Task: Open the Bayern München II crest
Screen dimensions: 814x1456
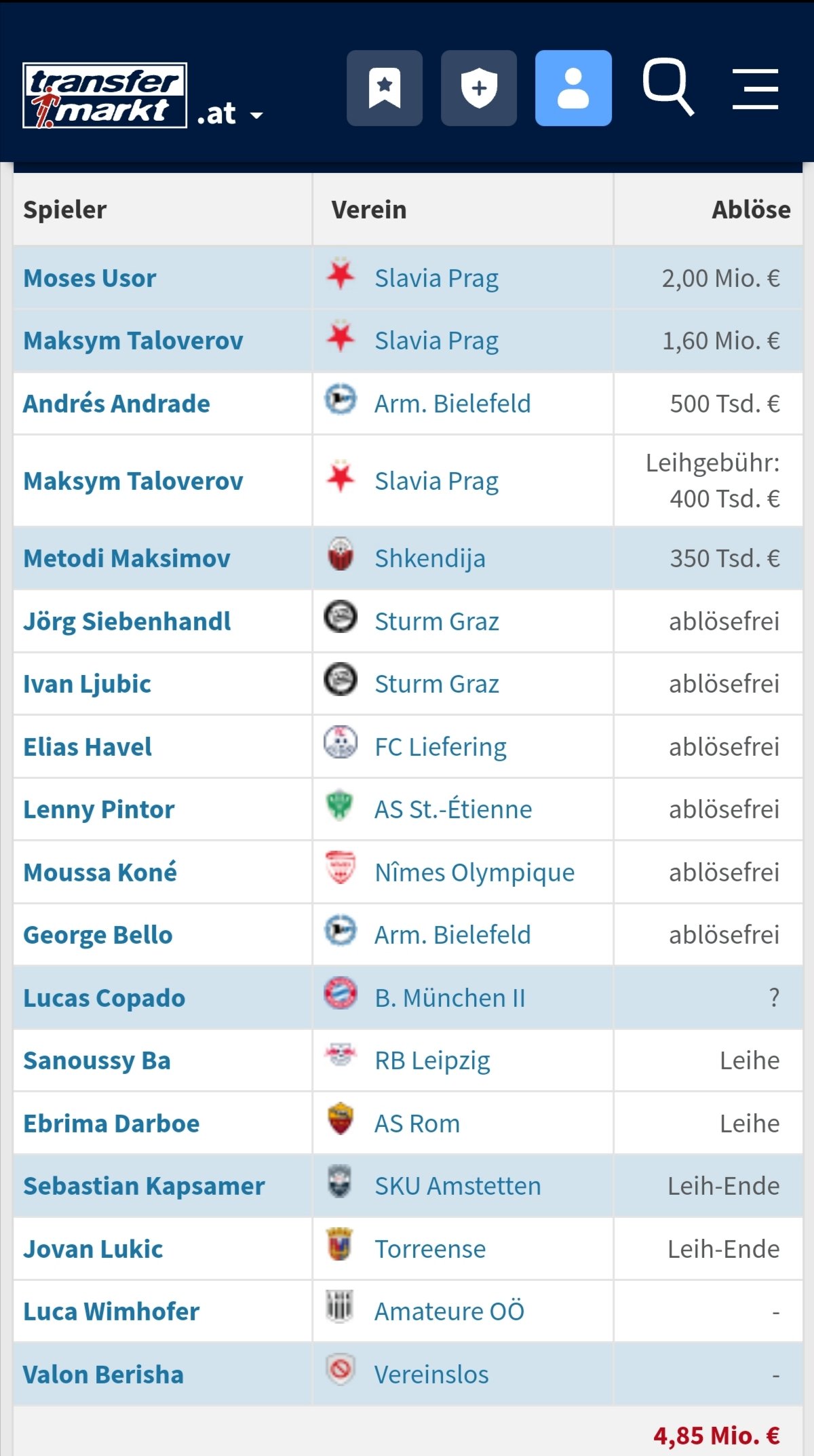Action: 341,993
